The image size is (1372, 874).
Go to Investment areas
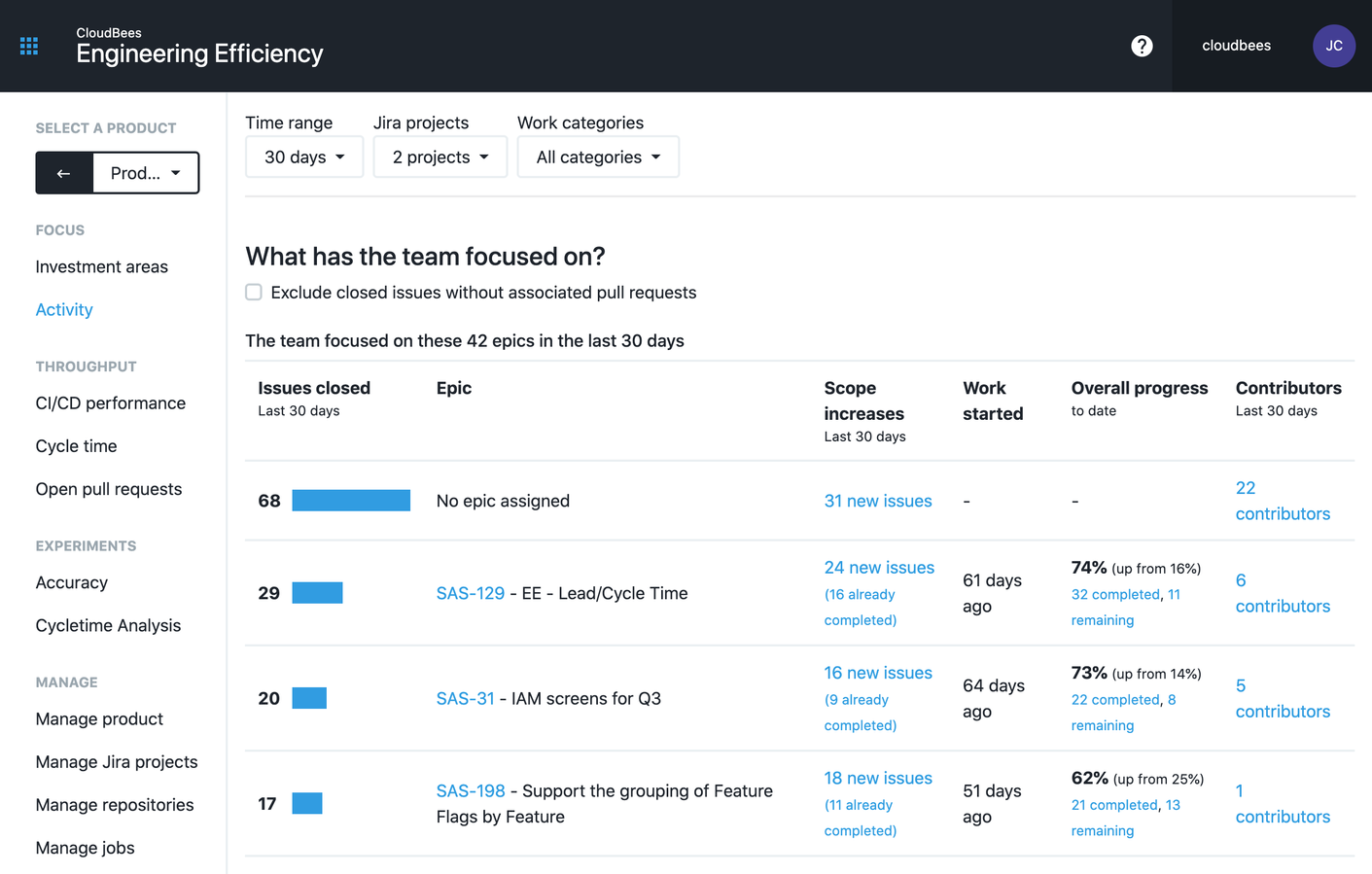point(102,266)
